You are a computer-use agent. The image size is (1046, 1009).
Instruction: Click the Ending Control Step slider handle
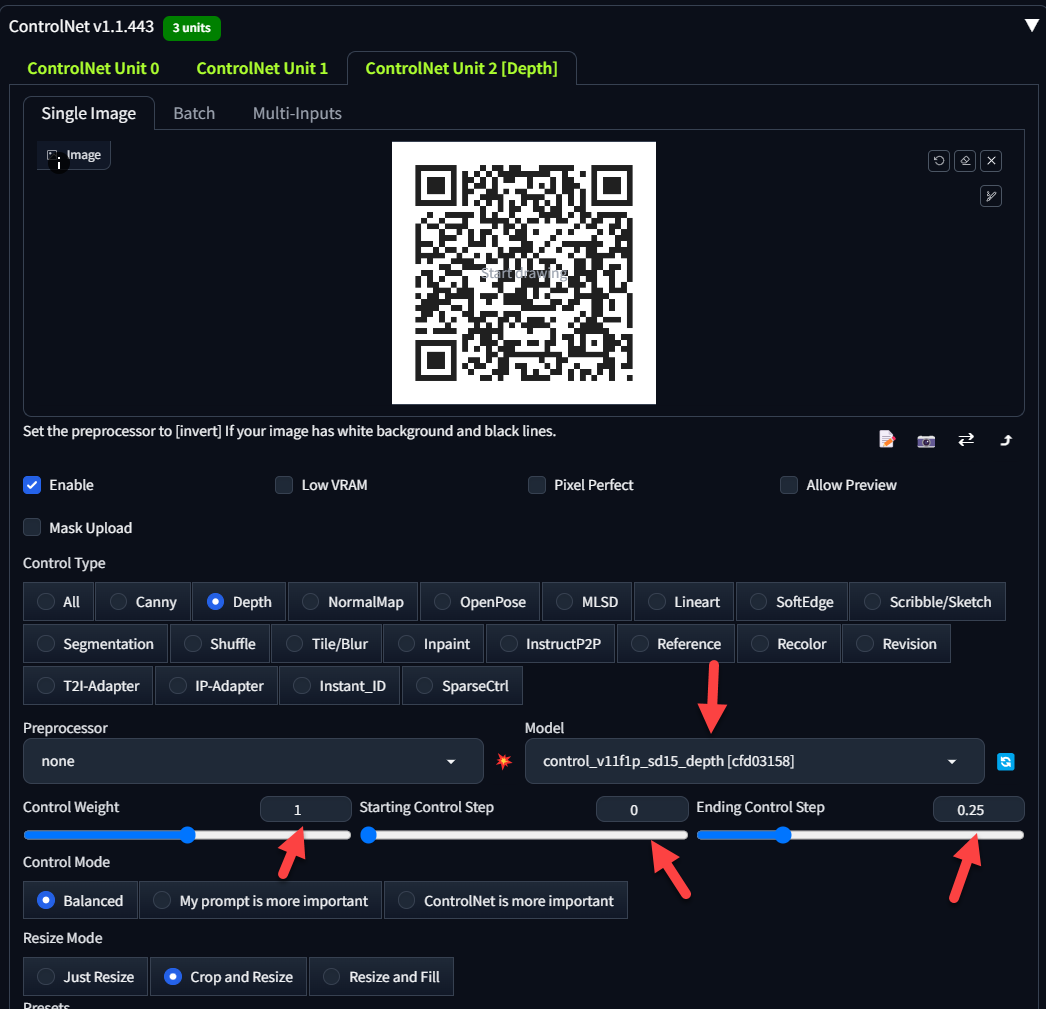pos(783,835)
